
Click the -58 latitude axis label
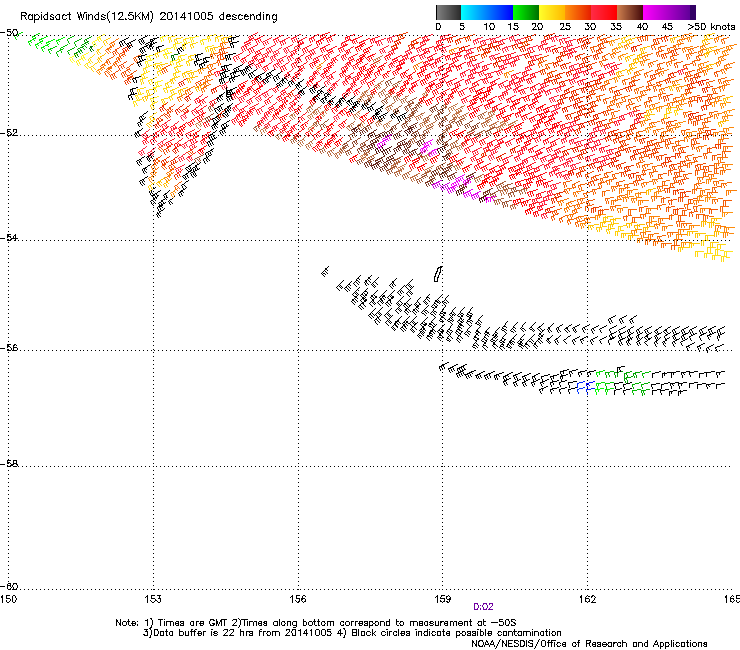pyautogui.click(x=9, y=464)
